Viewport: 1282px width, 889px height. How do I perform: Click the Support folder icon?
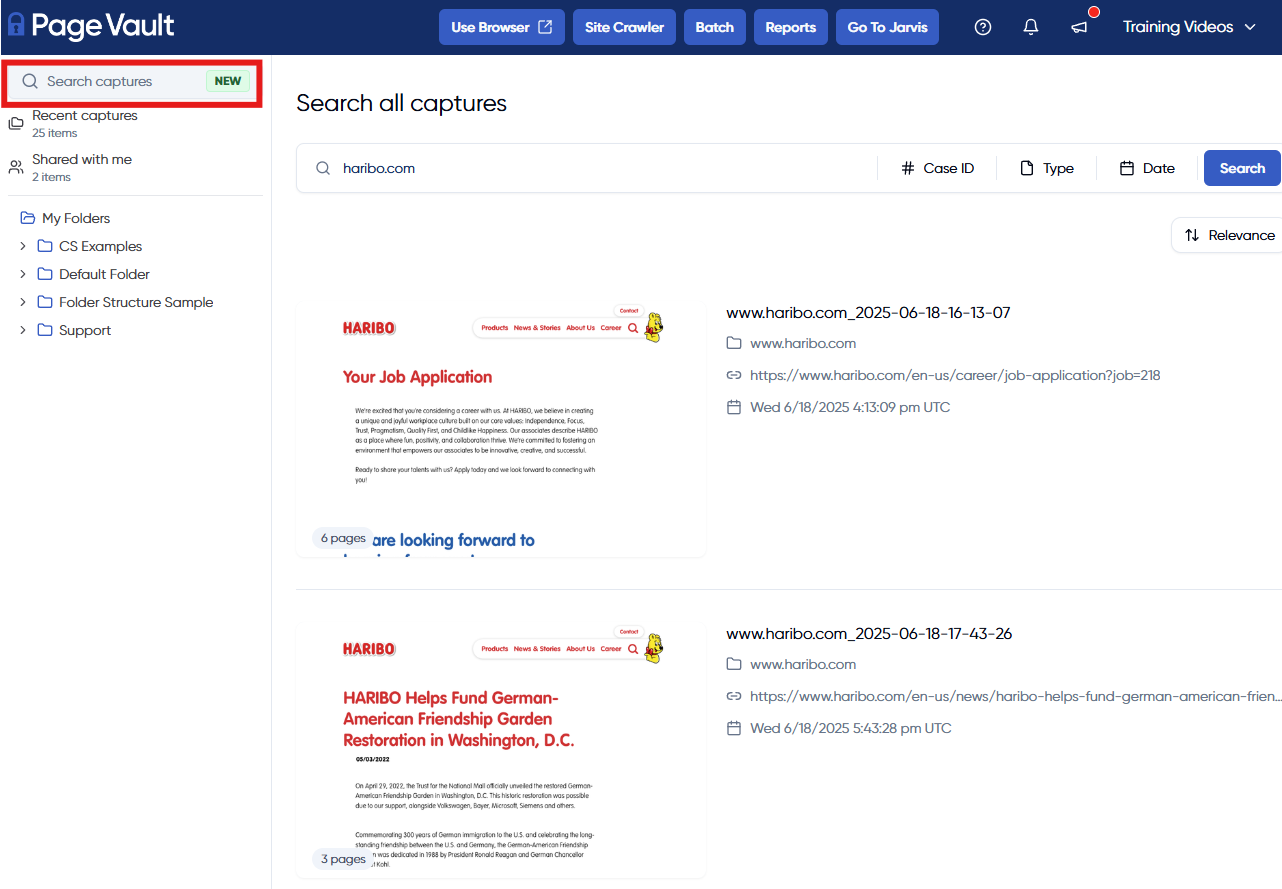(x=45, y=330)
